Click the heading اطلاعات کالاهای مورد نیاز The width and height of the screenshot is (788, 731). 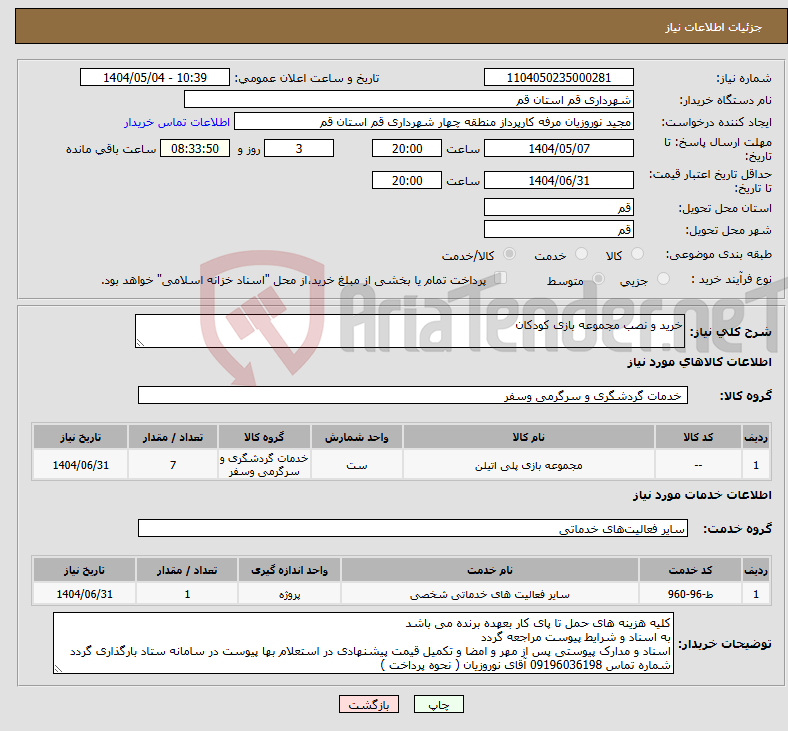[699, 362]
